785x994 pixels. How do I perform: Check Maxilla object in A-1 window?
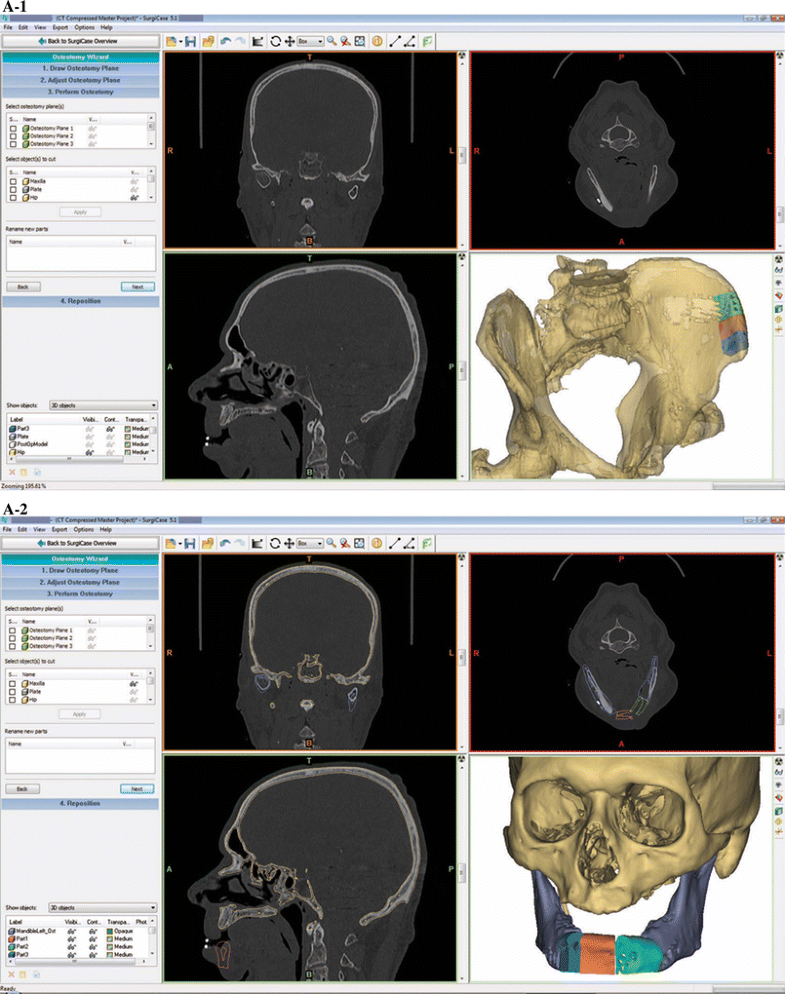point(13,181)
